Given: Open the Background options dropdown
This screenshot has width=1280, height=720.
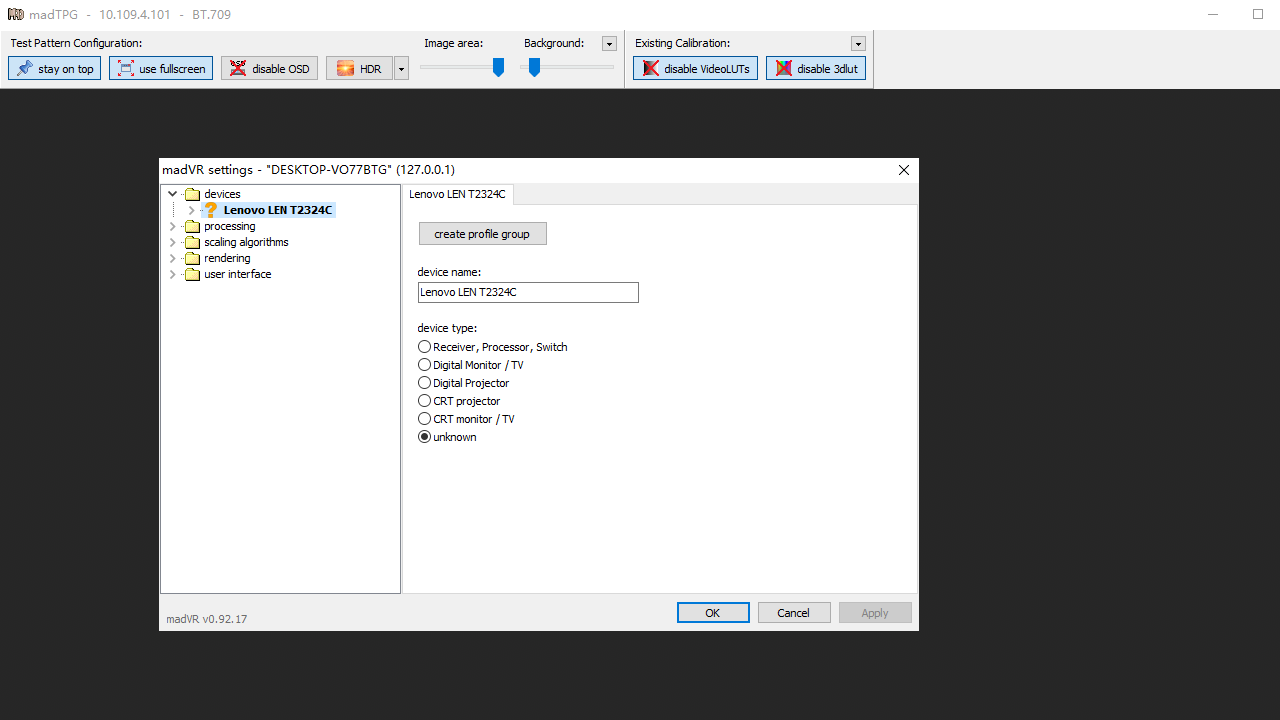Looking at the screenshot, I should coord(609,44).
